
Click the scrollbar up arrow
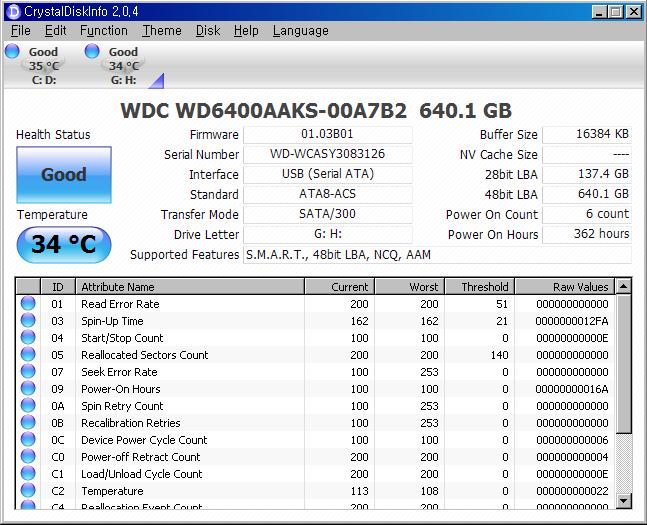[x=623, y=286]
